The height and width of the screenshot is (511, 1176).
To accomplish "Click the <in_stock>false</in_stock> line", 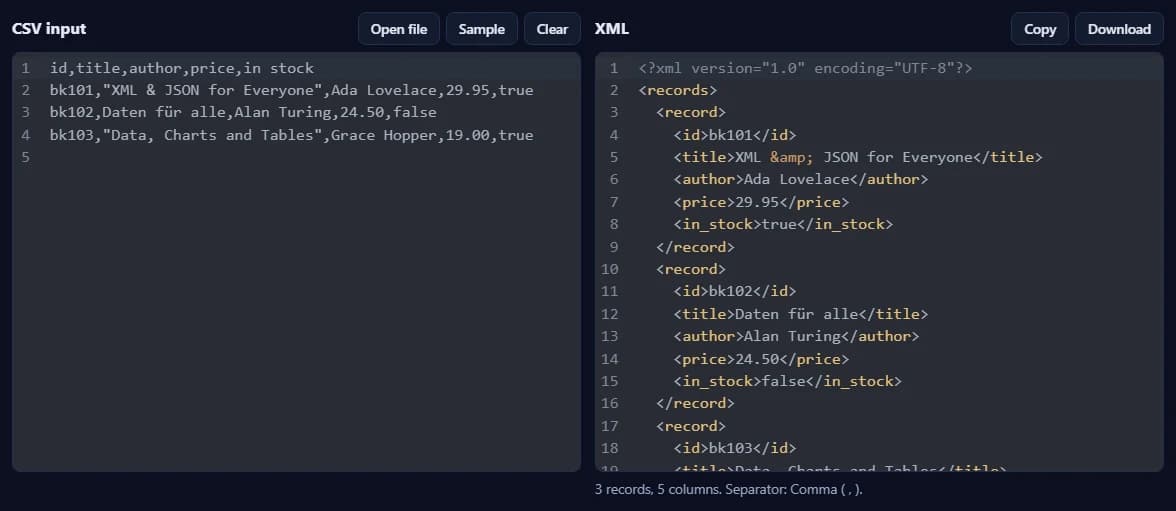I will point(788,381).
